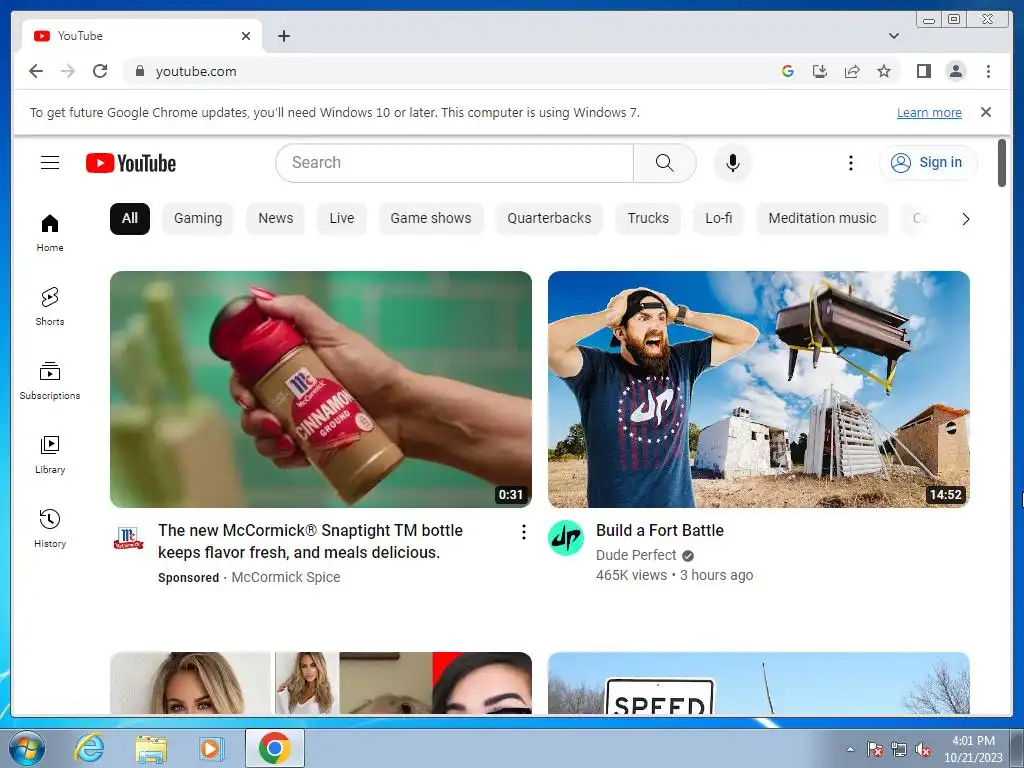Launch Internet Explorer from taskbar
The width and height of the screenshot is (1024, 768).
click(89, 748)
